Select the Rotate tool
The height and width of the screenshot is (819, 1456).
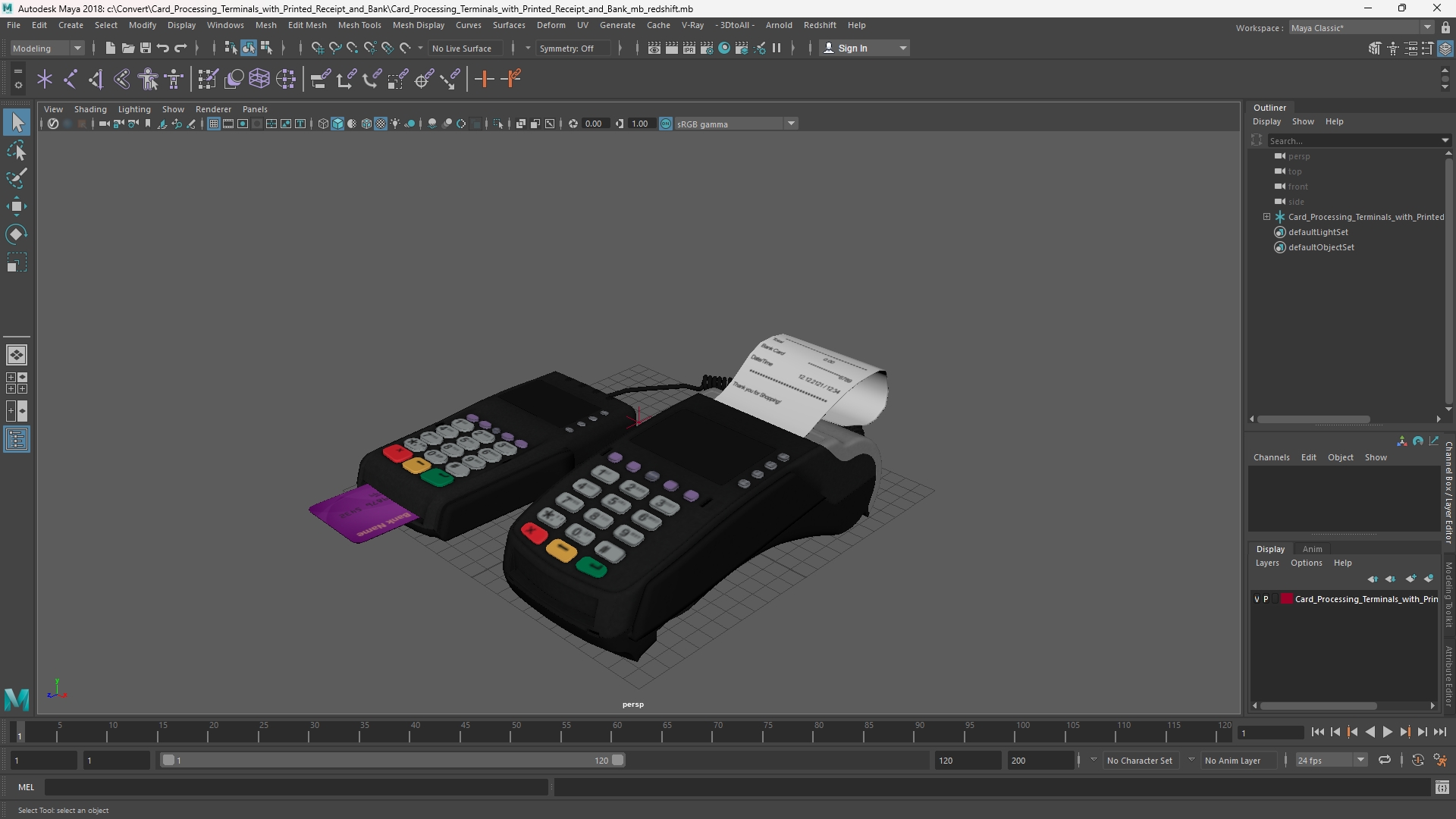pos(17,234)
